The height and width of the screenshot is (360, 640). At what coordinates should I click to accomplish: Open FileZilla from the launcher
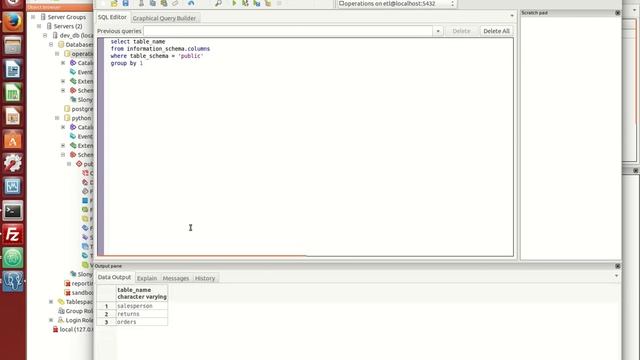[x=13, y=235]
